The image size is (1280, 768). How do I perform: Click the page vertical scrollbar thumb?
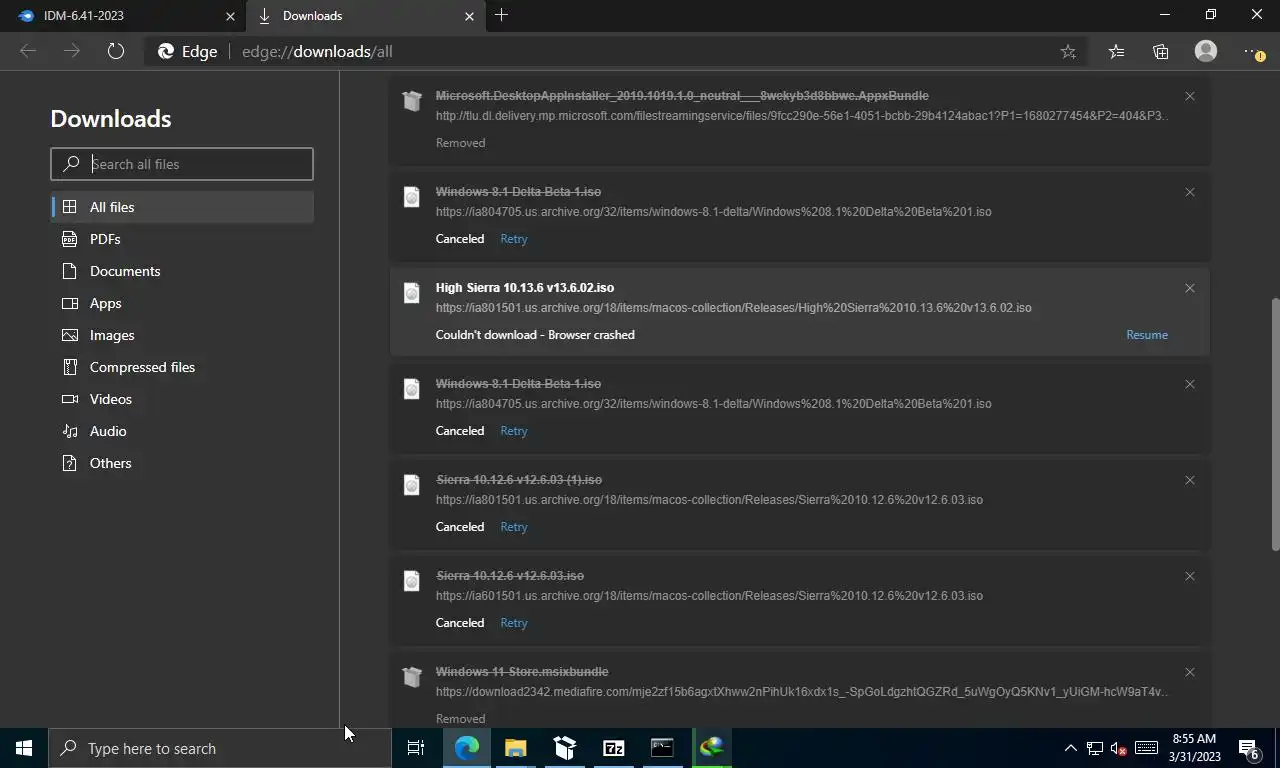coord(1275,424)
